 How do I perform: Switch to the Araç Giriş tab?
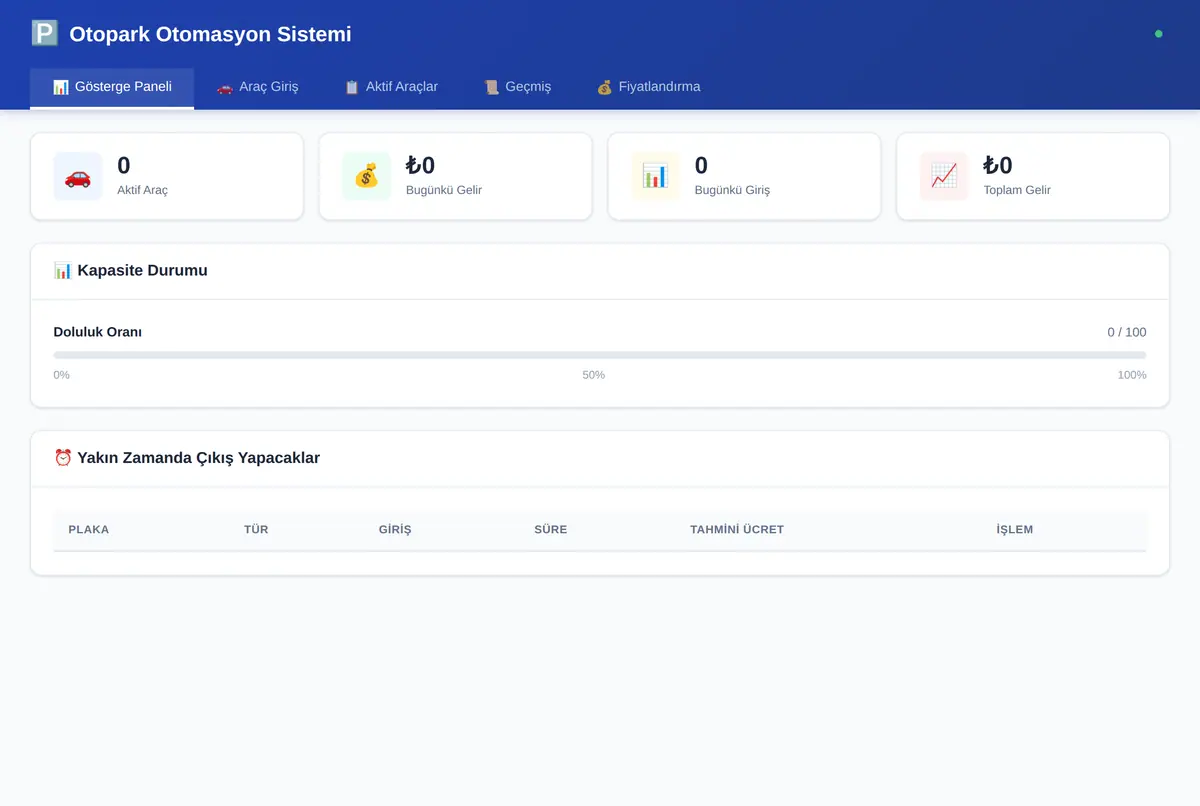coord(257,88)
